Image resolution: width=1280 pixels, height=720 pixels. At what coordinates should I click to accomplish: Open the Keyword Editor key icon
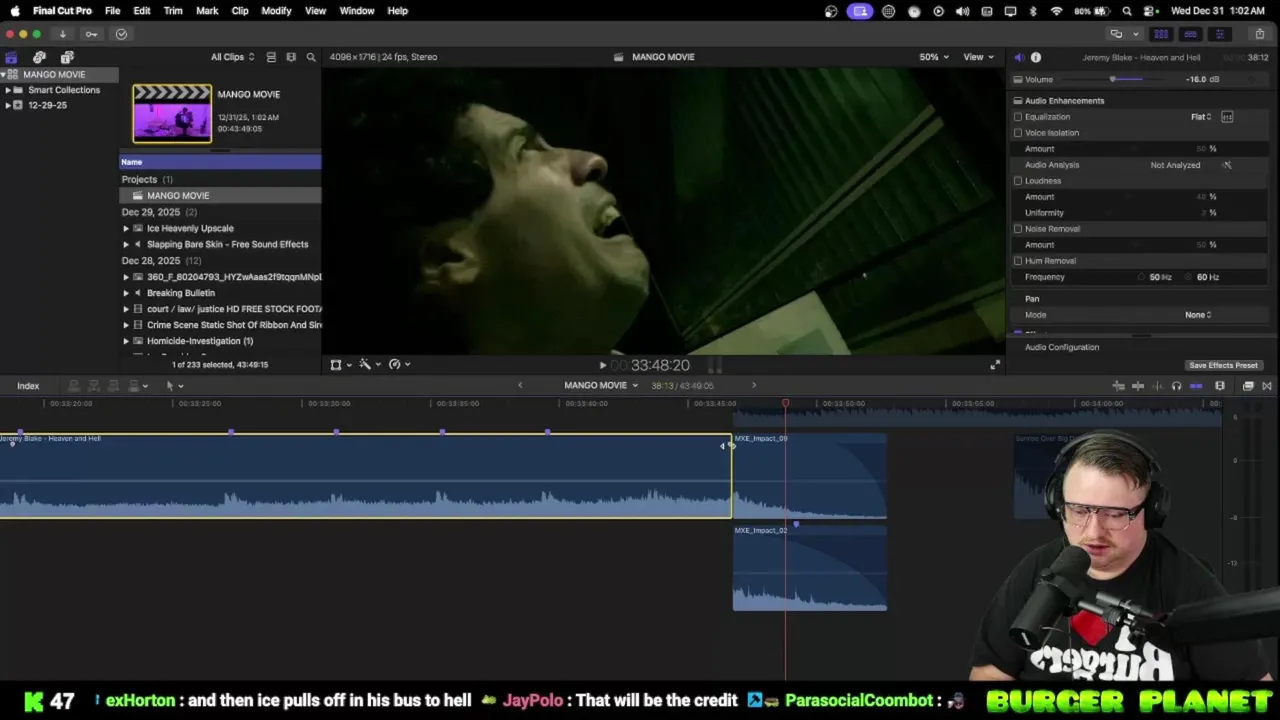tap(91, 34)
